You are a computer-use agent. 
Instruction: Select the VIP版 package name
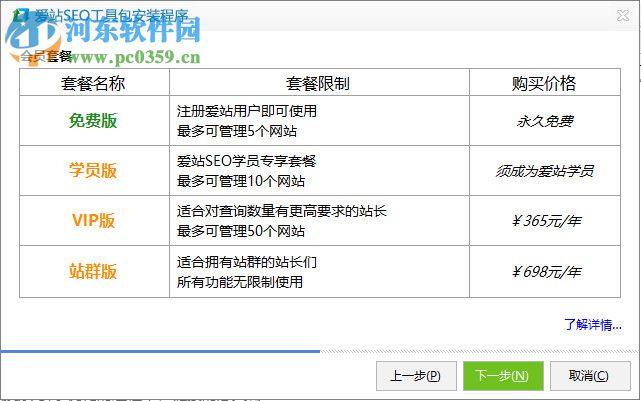[93, 220]
